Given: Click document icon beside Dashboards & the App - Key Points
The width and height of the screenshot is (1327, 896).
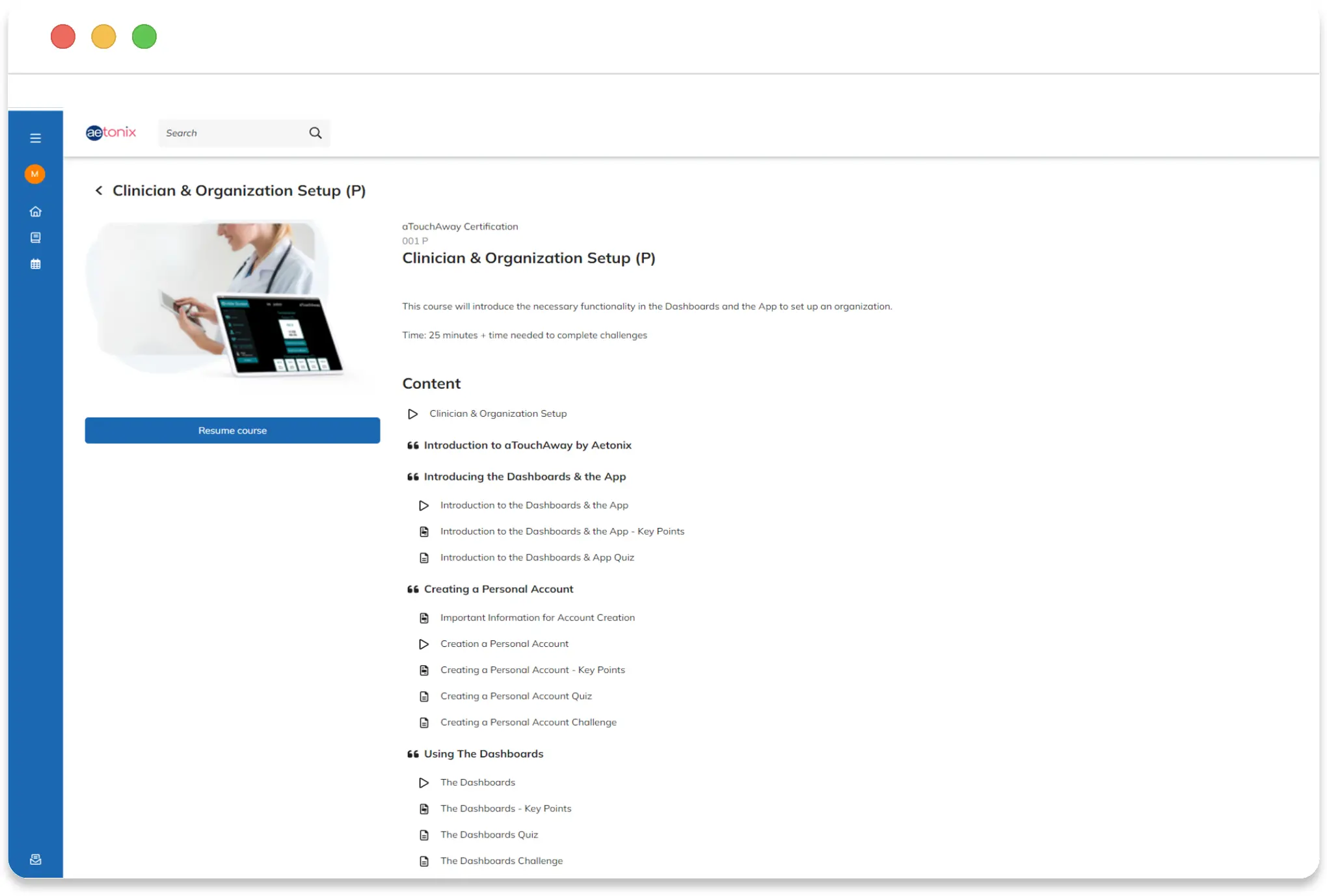Looking at the screenshot, I should pyautogui.click(x=423, y=531).
